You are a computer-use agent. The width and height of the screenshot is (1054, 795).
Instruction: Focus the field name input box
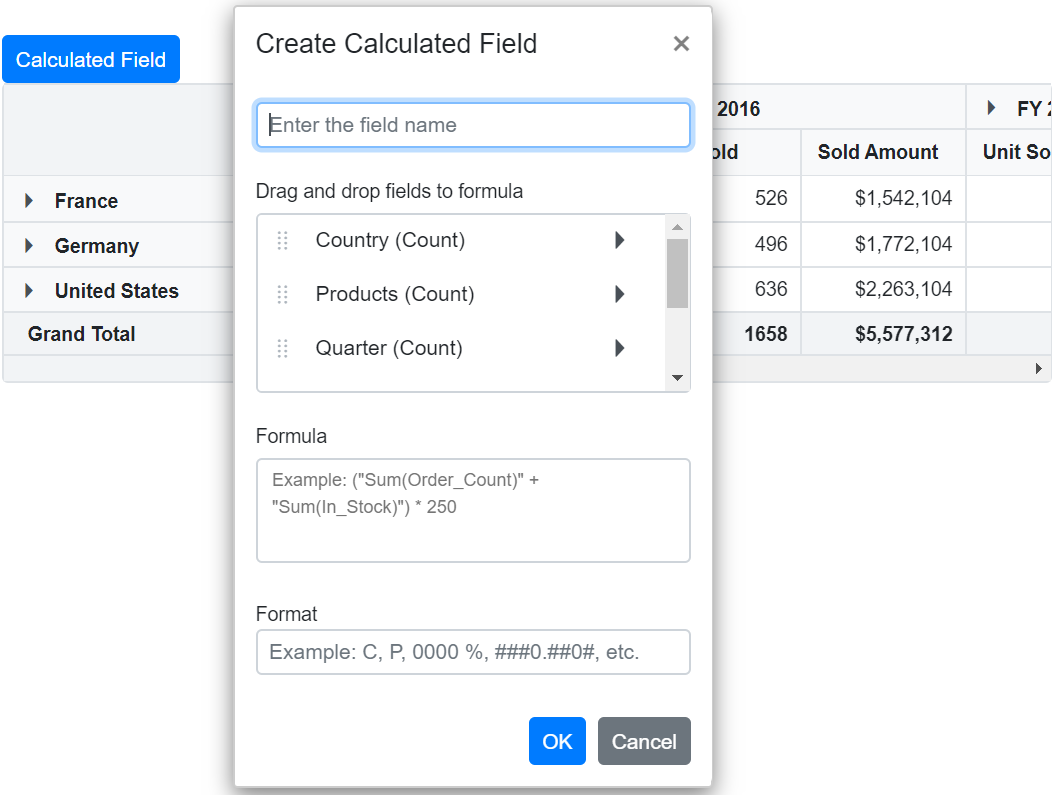(473, 126)
